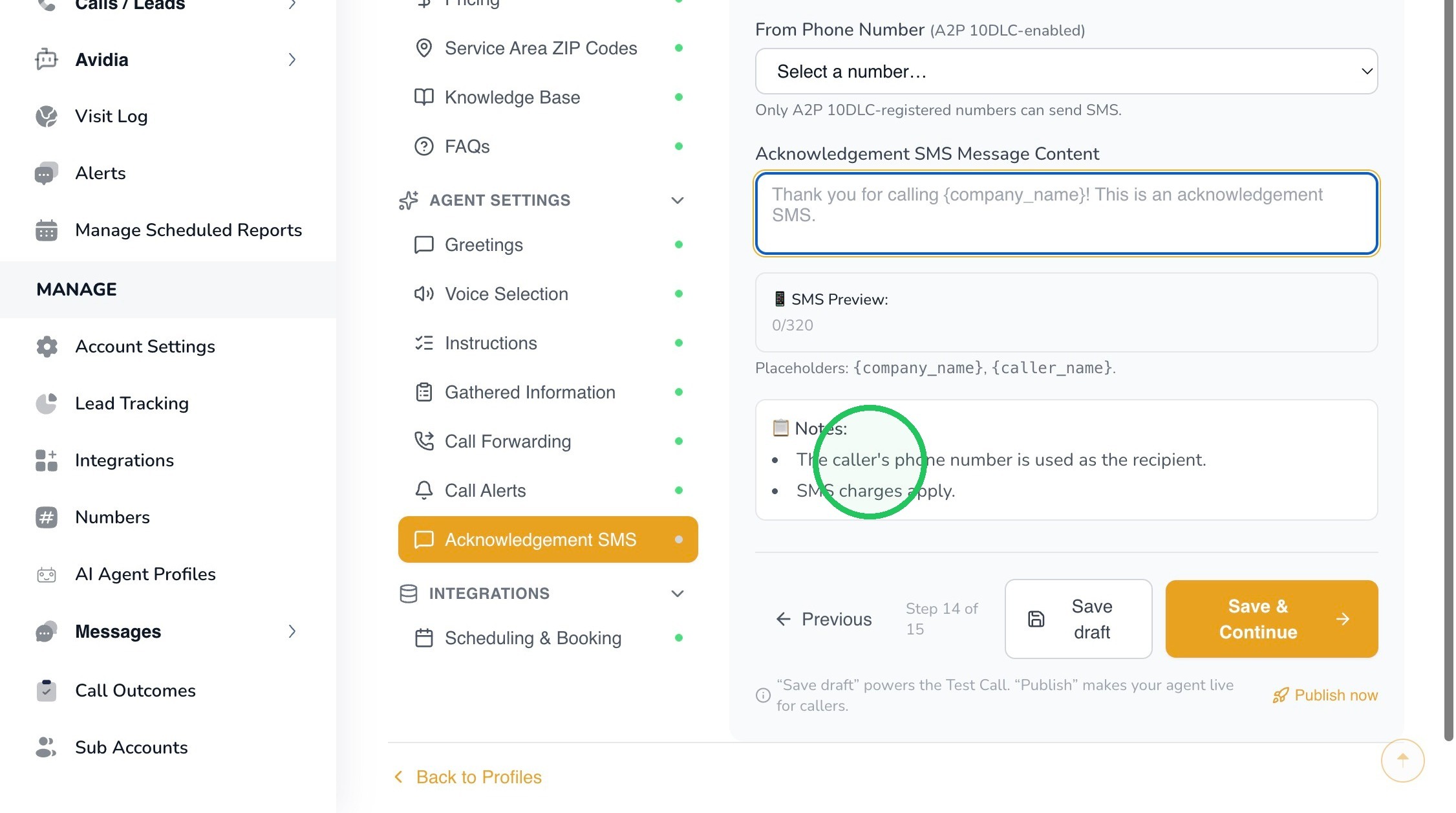Click the Account Settings gear icon
Image resolution: width=1456 pixels, height=813 pixels.
47,347
